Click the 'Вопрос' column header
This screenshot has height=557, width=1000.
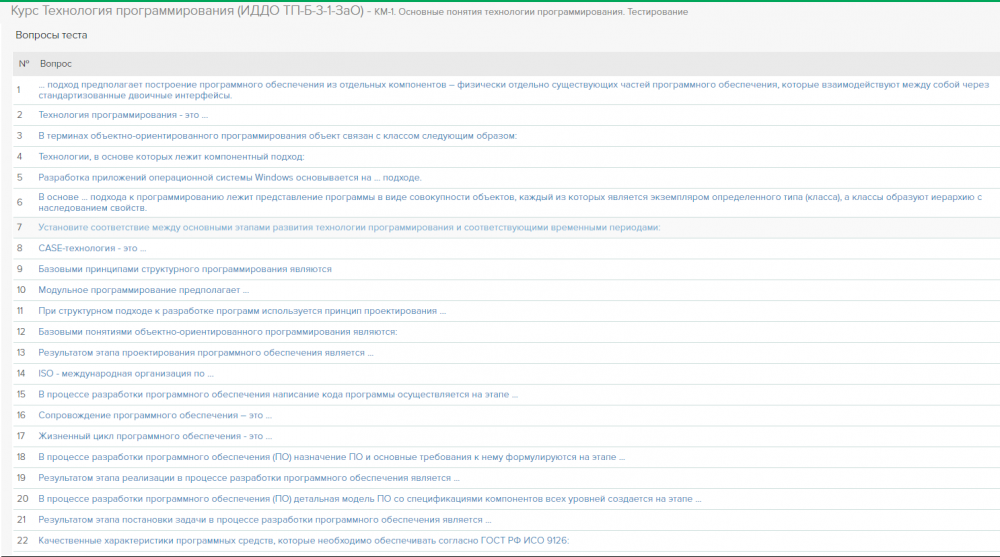[x=55, y=64]
